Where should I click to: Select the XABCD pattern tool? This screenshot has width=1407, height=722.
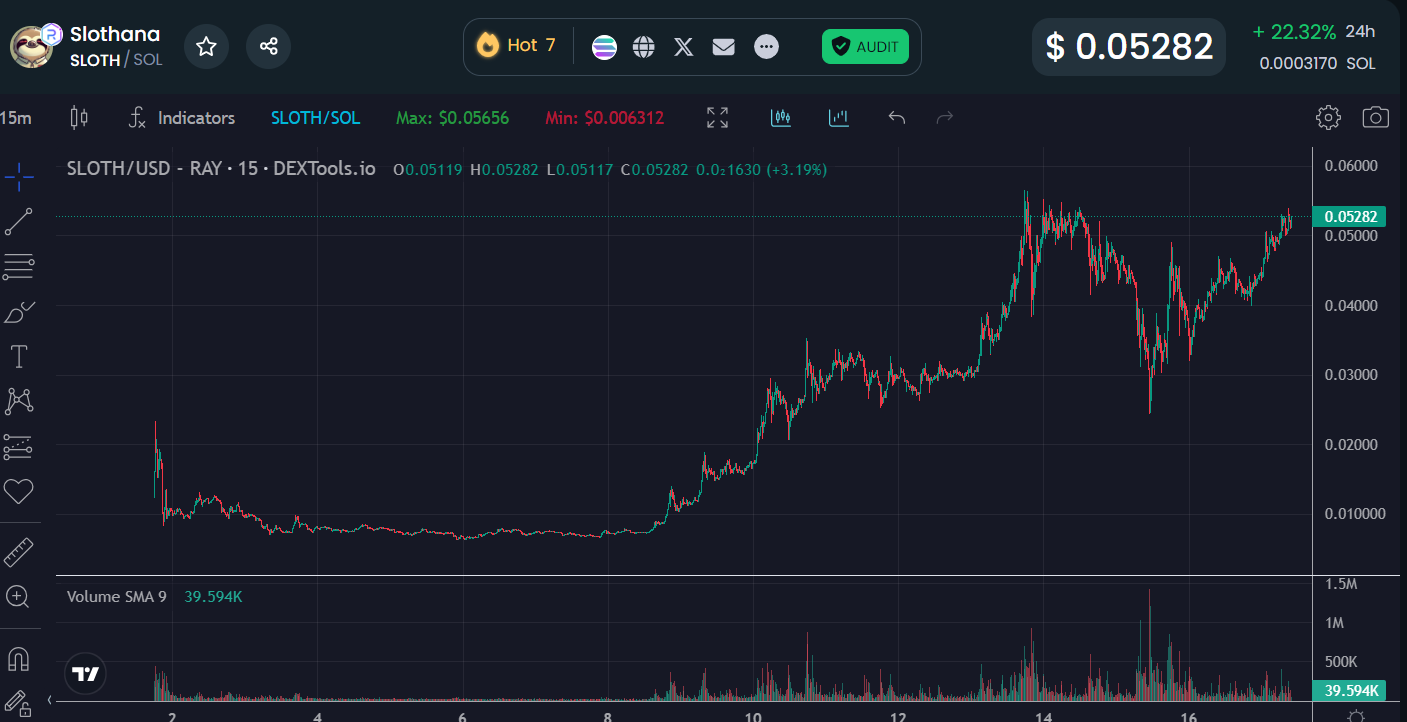(19, 402)
